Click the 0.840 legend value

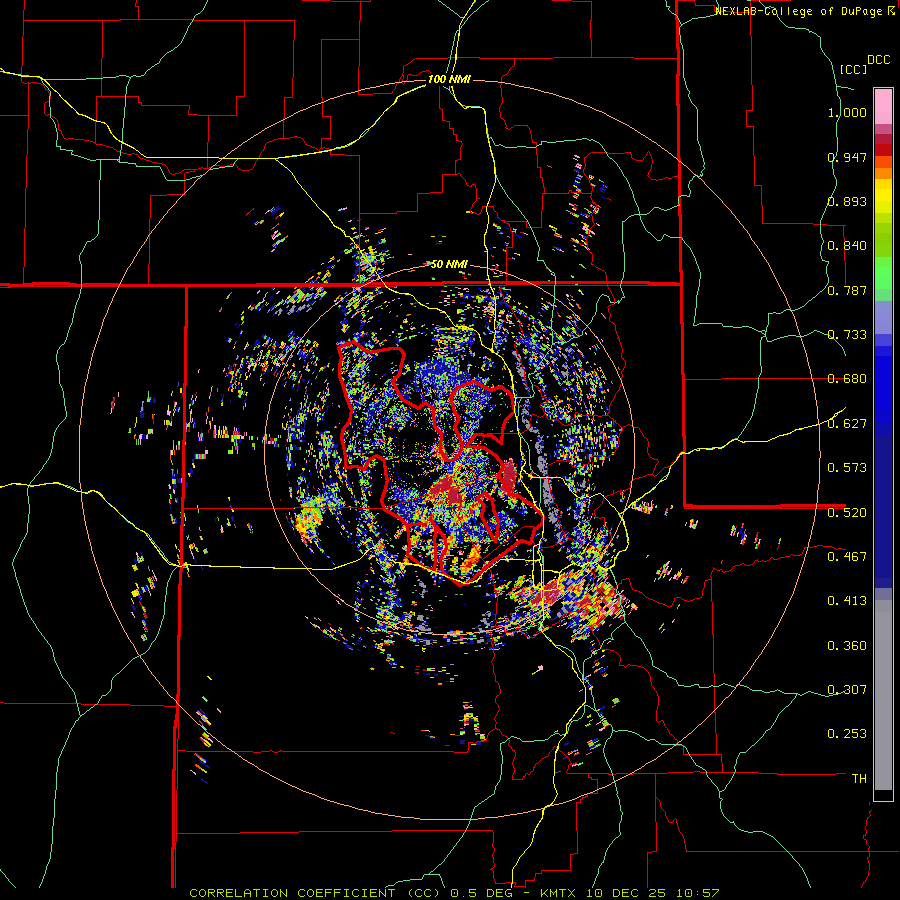click(x=847, y=246)
